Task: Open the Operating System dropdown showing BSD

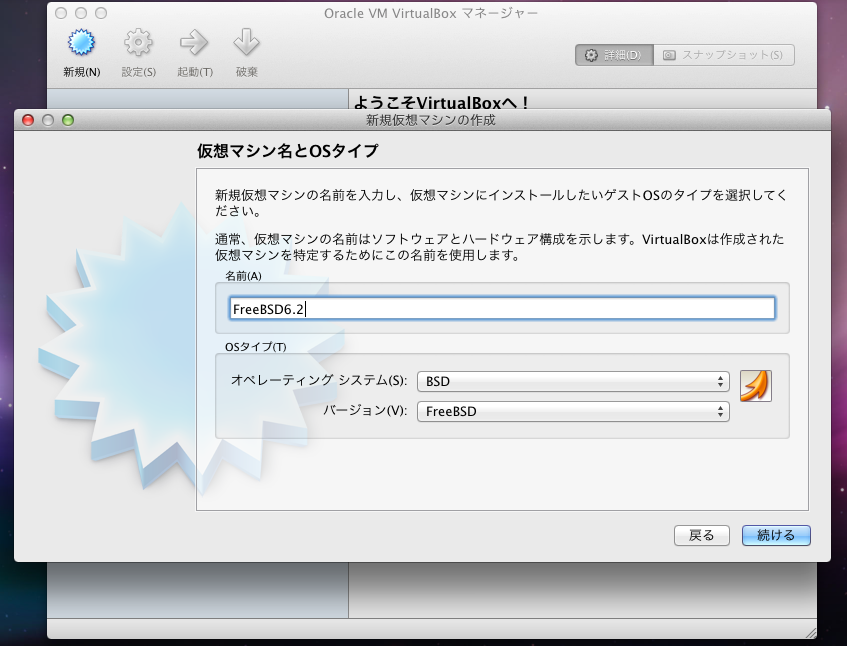Action: point(573,381)
